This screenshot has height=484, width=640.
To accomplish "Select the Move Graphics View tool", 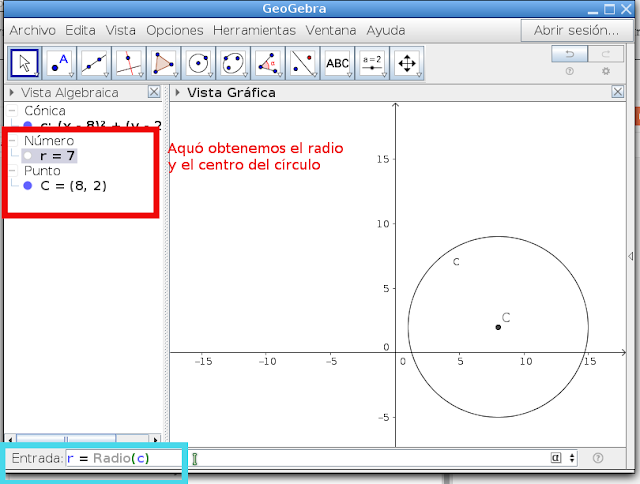I will [407, 63].
